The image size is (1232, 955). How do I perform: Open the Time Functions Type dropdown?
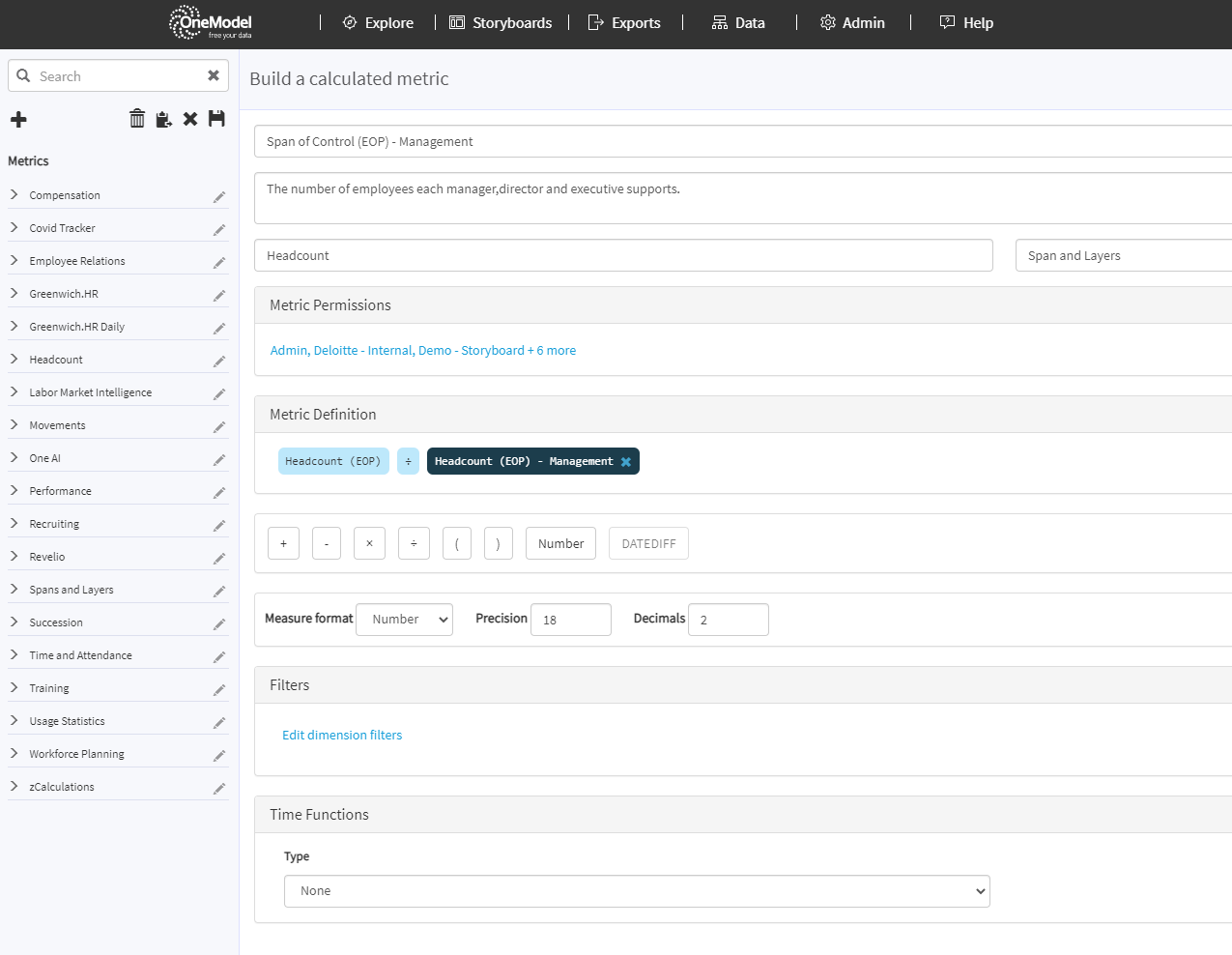coord(637,891)
